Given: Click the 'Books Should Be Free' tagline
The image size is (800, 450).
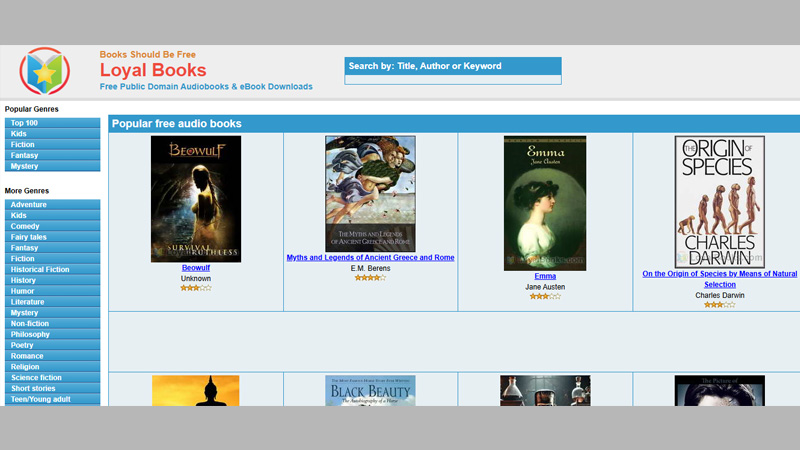Looking at the screenshot, I should (x=147, y=55).
